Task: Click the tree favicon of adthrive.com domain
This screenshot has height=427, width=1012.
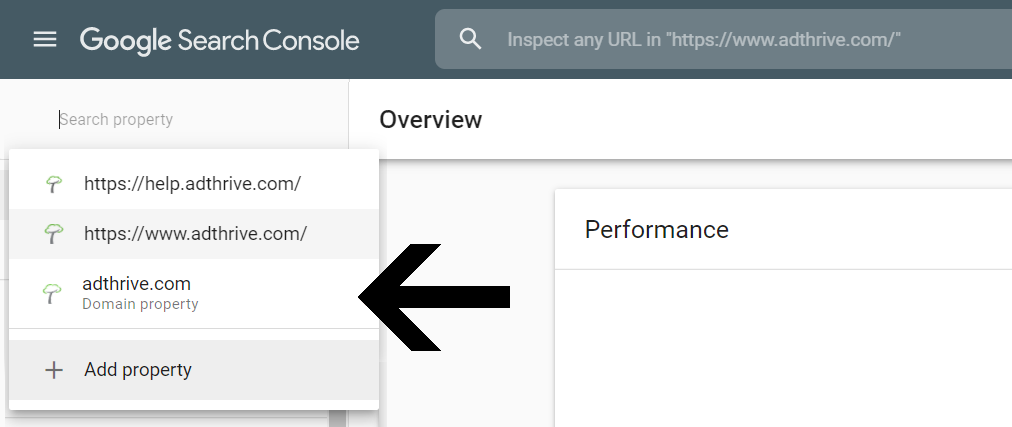Action: point(52,293)
